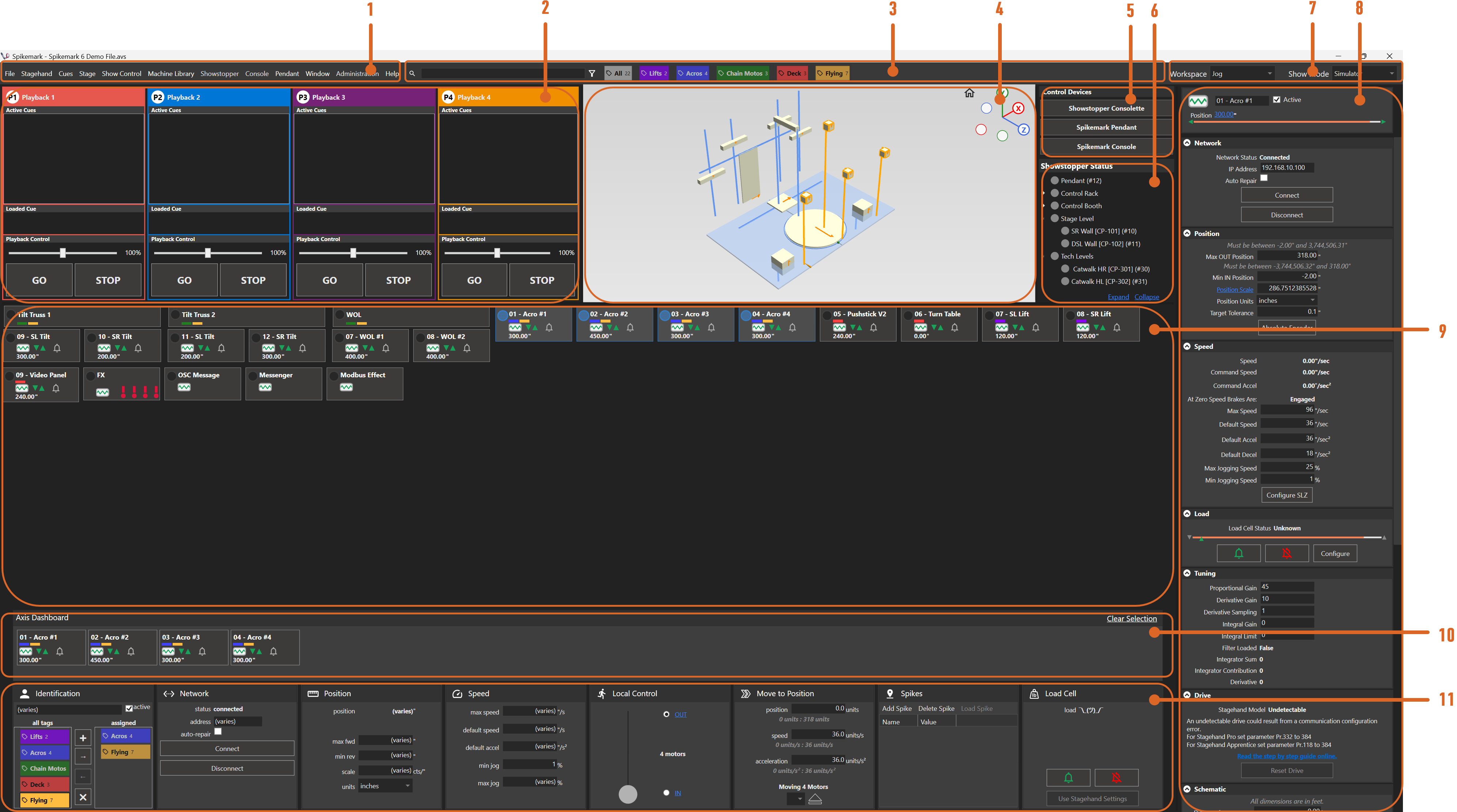
Task: Enable load cell alarm with green bell
Action: point(1068,778)
